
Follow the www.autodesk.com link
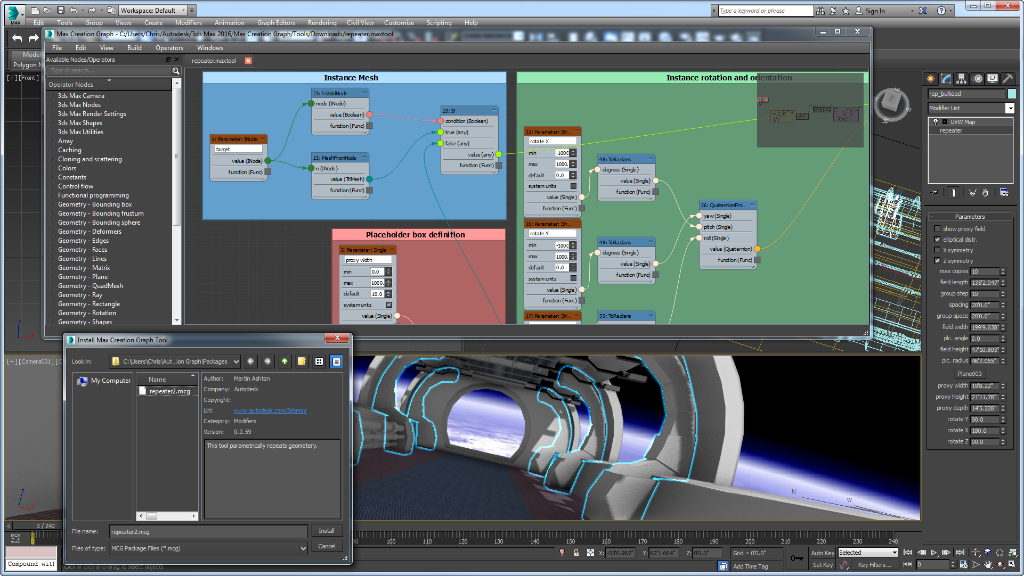coord(270,411)
